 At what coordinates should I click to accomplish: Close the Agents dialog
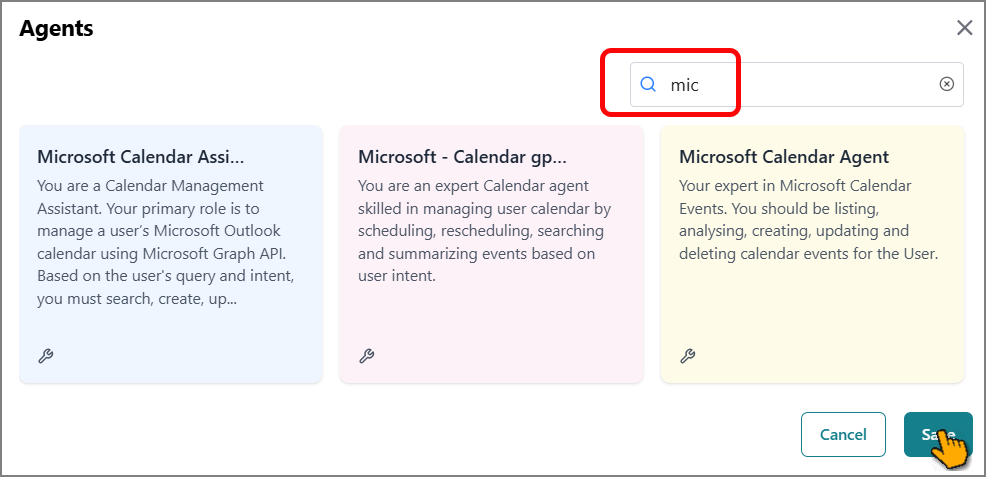coord(964,28)
